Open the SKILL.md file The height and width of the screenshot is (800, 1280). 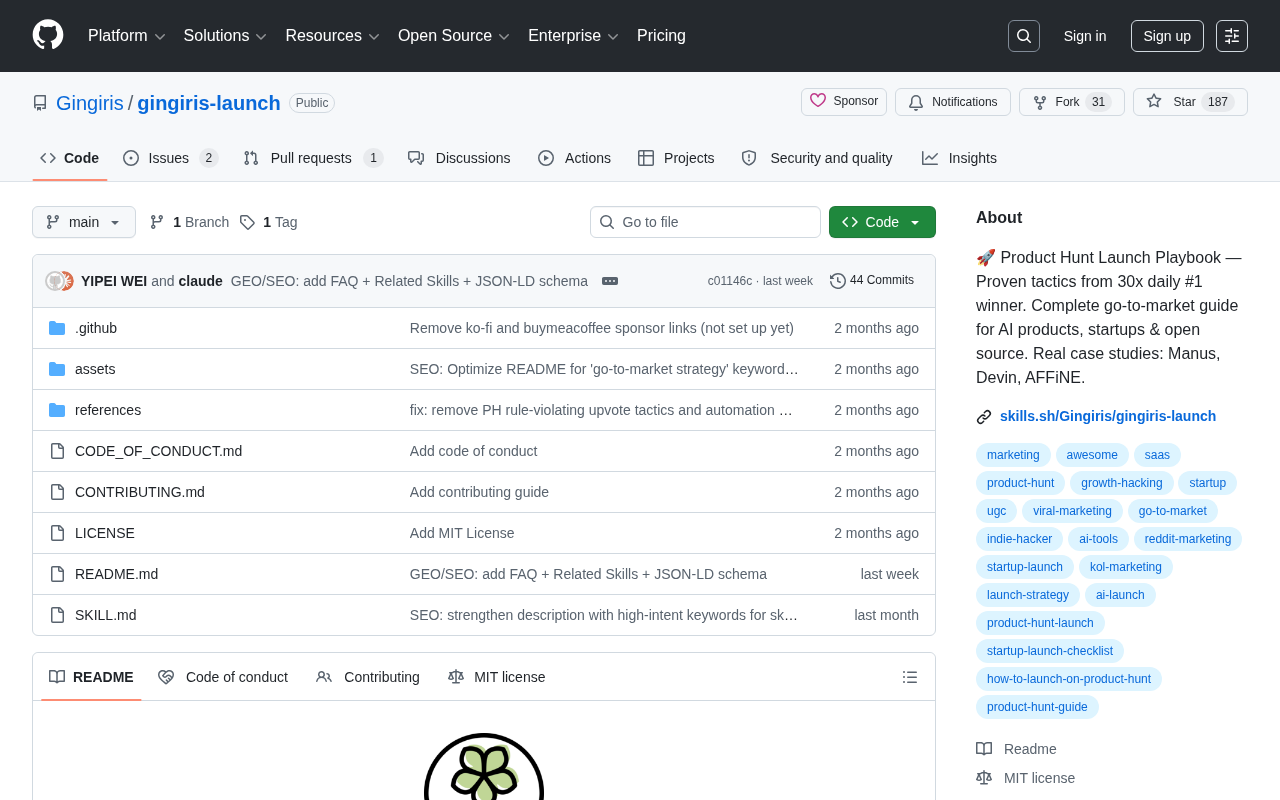(106, 615)
